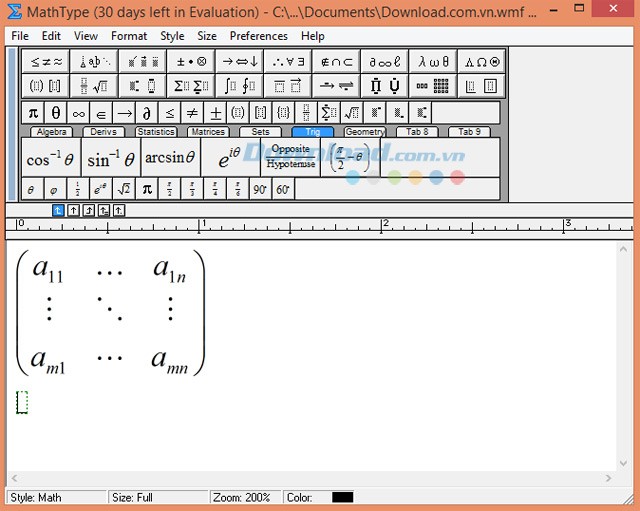Open the uppercase Greek letters palette
Viewport: 640px width, 511px height.
click(482, 62)
